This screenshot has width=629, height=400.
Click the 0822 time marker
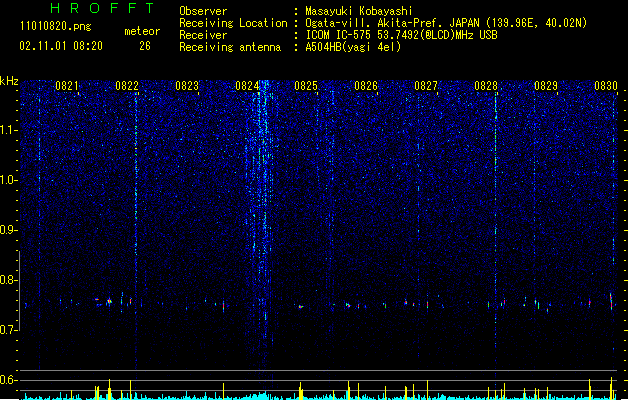[127, 86]
